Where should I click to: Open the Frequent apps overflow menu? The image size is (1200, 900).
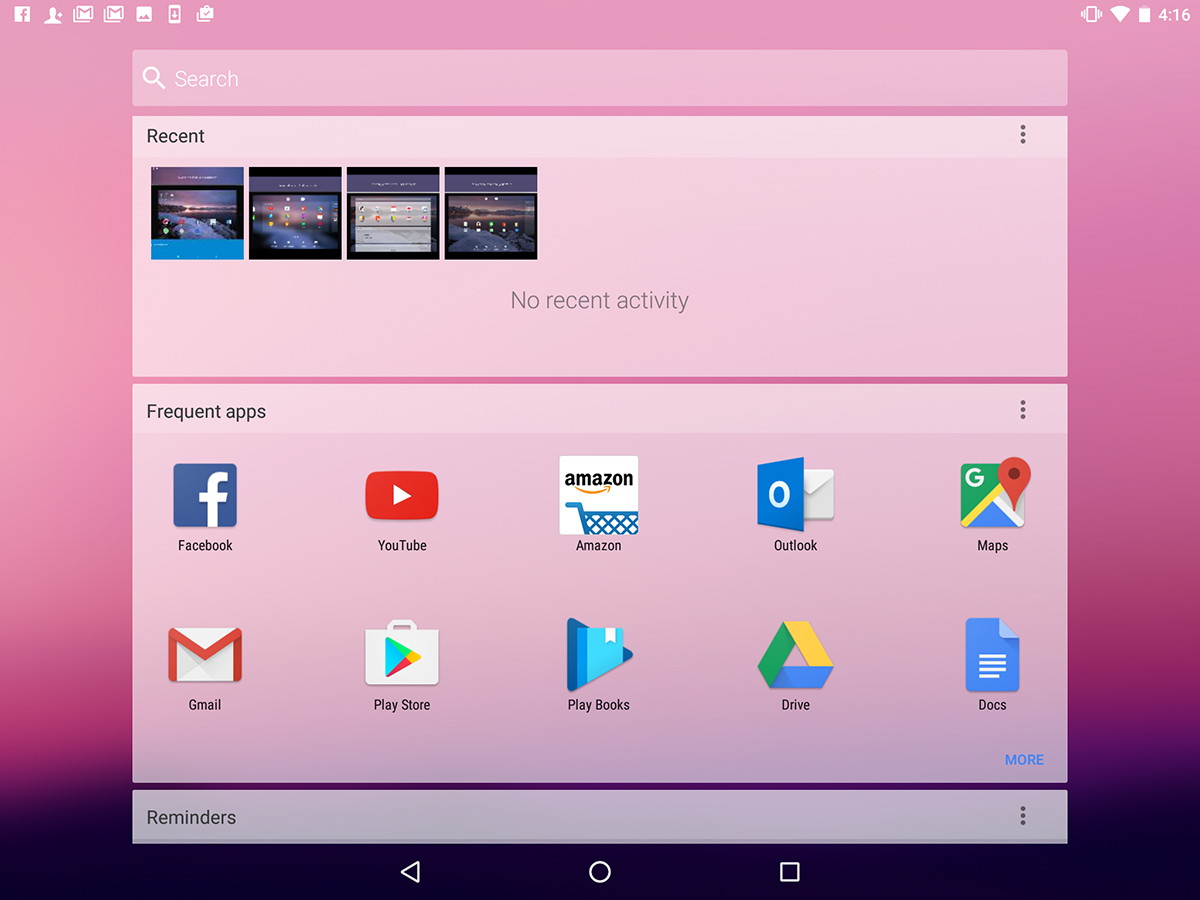1023,409
